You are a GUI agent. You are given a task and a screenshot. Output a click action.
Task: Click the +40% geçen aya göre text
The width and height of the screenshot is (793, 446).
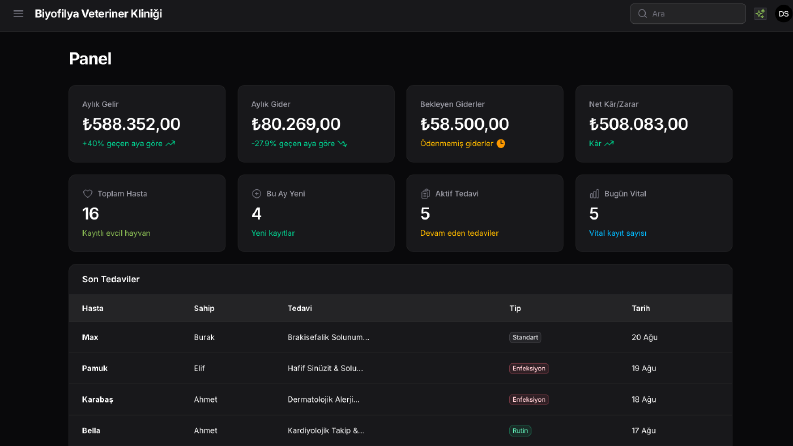tap(122, 144)
